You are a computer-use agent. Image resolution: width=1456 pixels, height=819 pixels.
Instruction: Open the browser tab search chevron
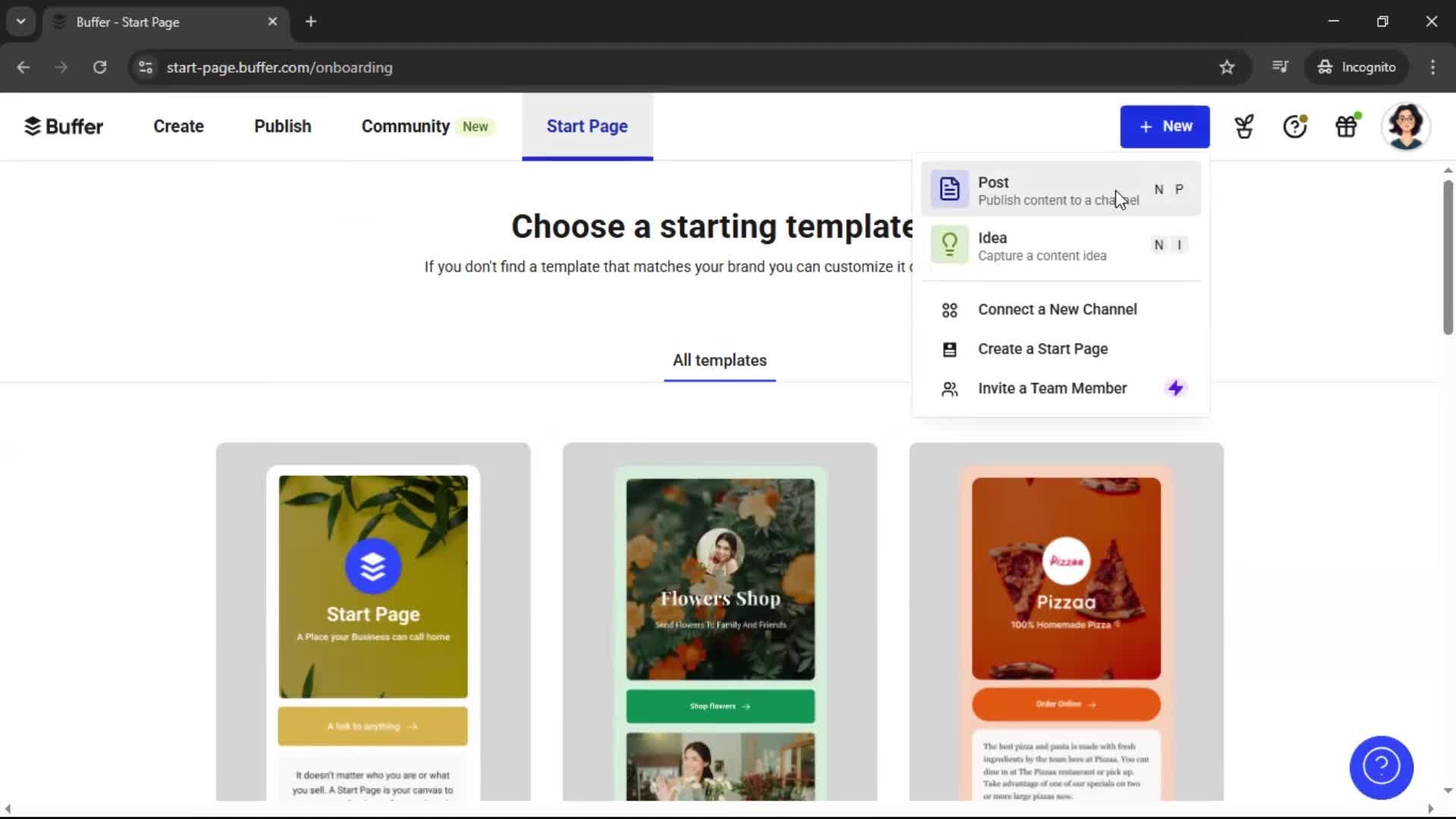tap(20, 21)
